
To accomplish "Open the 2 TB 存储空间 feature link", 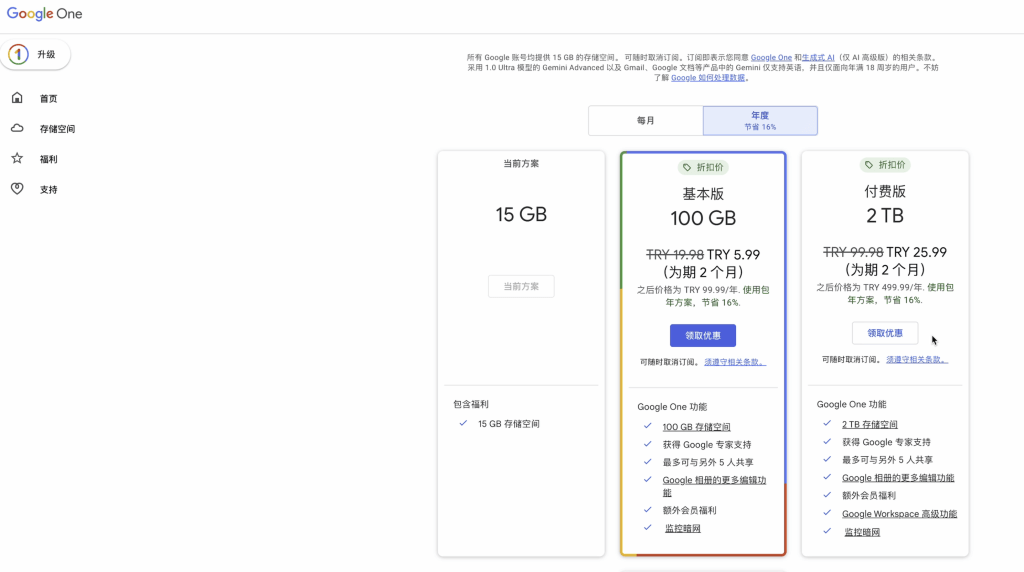I will point(869,424).
